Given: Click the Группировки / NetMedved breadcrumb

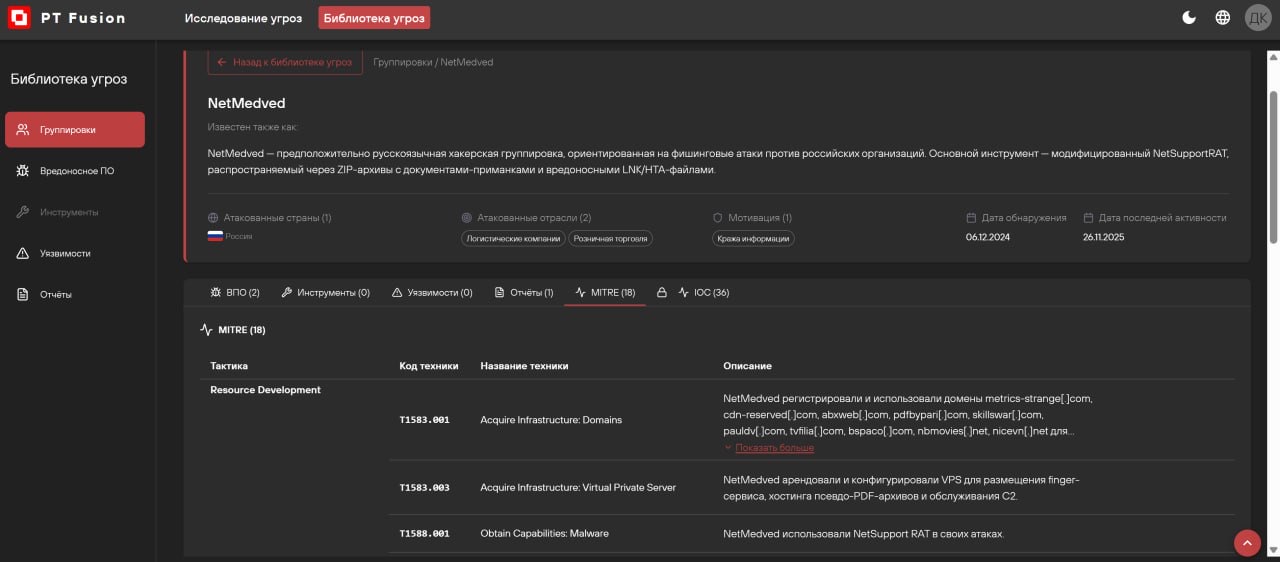Looking at the screenshot, I should click(x=433, y=62).
